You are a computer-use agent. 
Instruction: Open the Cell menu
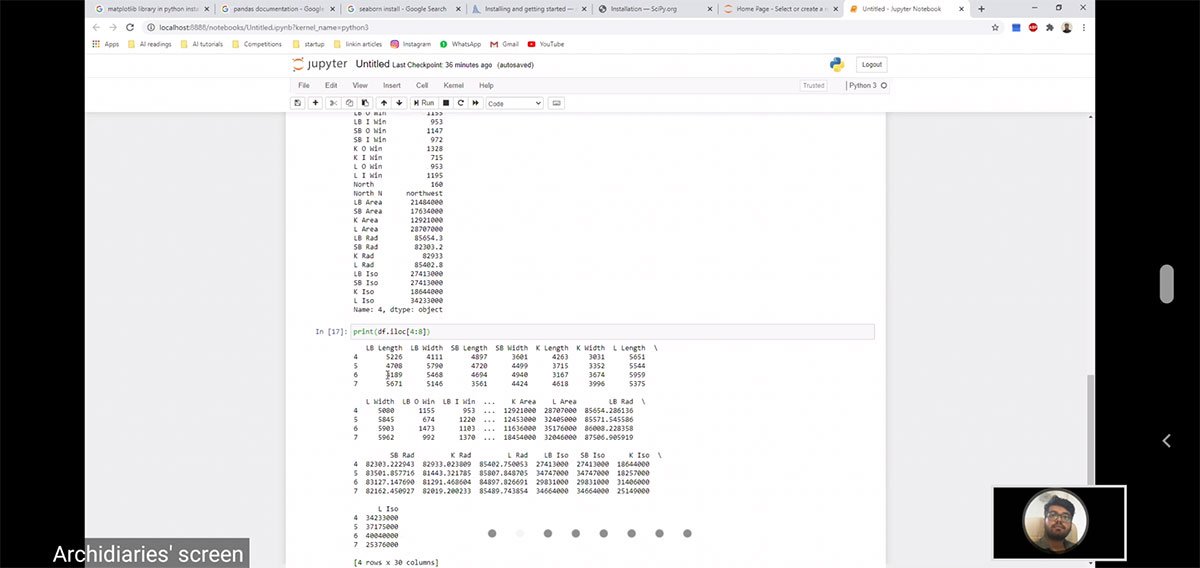click(422, 86)
